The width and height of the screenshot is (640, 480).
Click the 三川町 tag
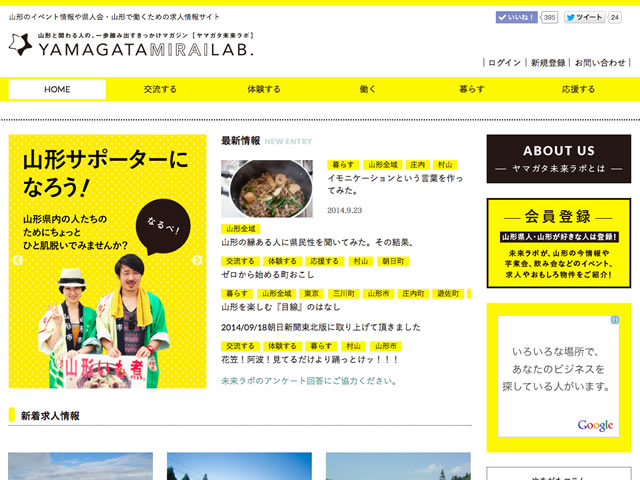[344, 293]
